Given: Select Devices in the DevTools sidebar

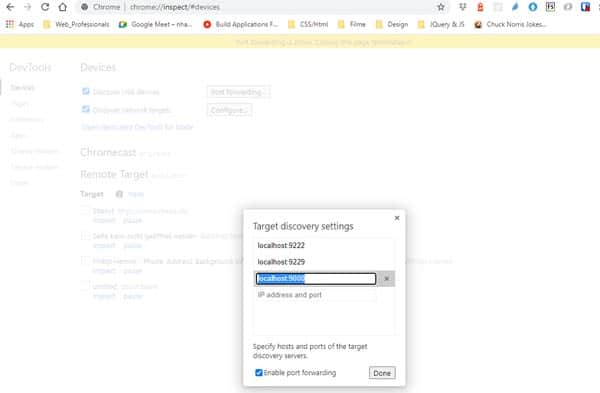Looking at the screenshot, I should [x=23, y=88].
